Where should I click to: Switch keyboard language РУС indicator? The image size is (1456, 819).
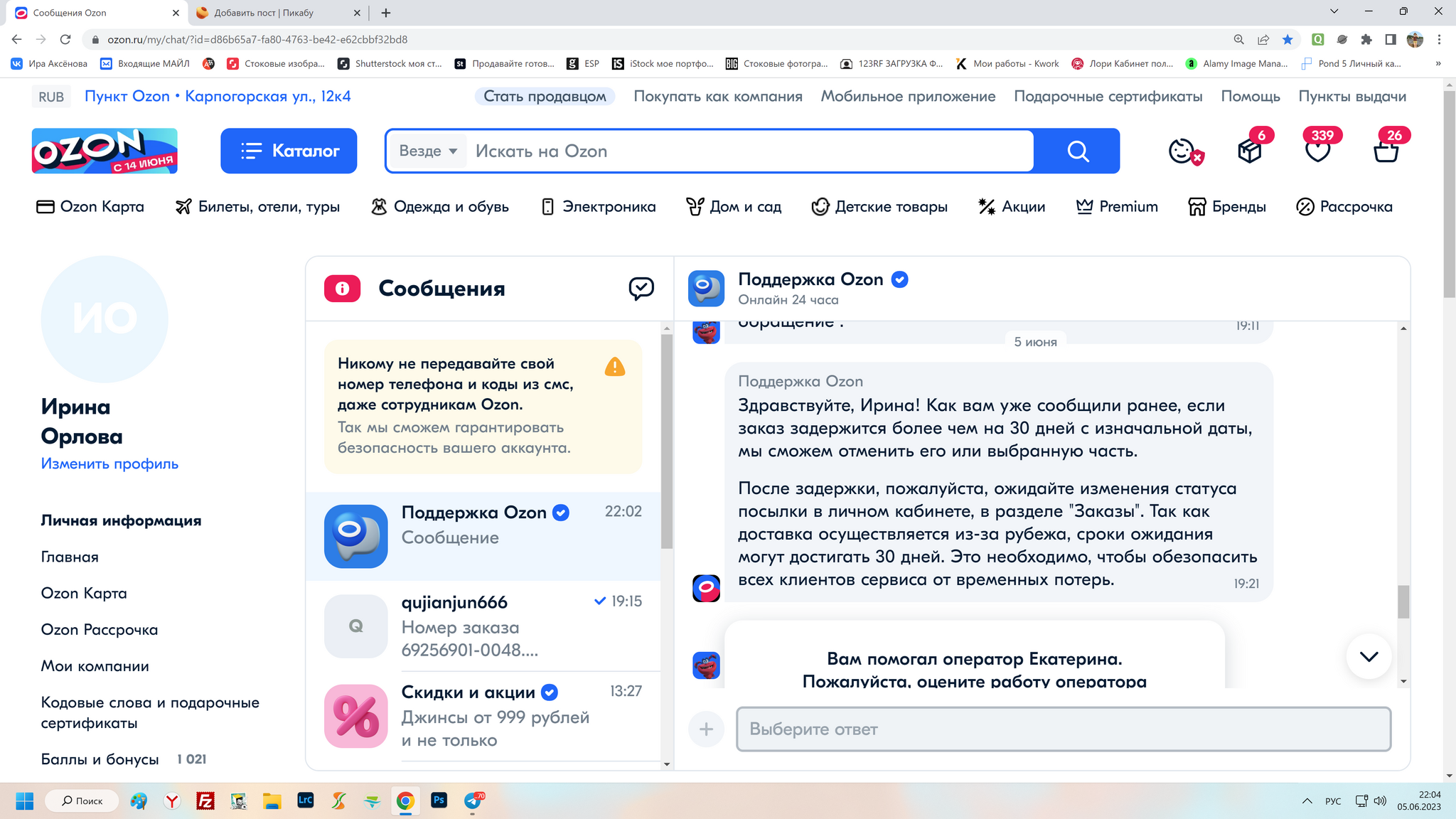point(1333,801)
